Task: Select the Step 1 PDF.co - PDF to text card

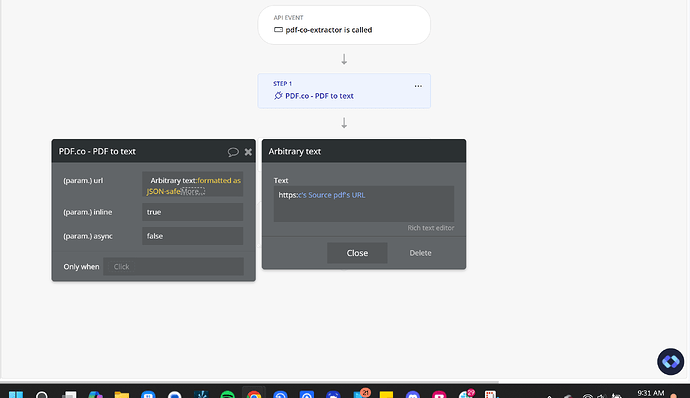Action: pos(344,91)
